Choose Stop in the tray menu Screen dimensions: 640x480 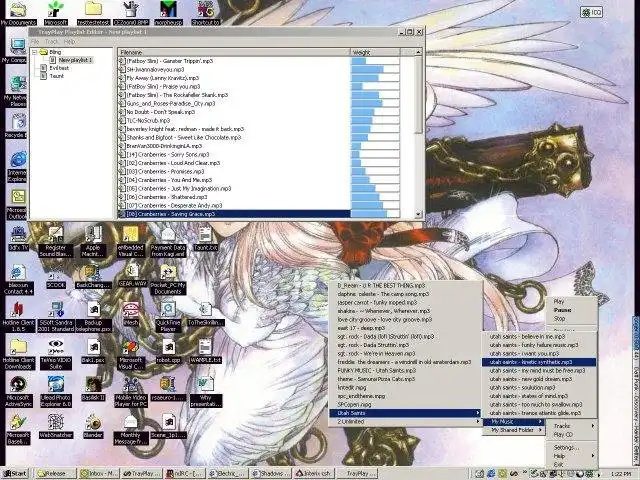click(x=572, y=318)
